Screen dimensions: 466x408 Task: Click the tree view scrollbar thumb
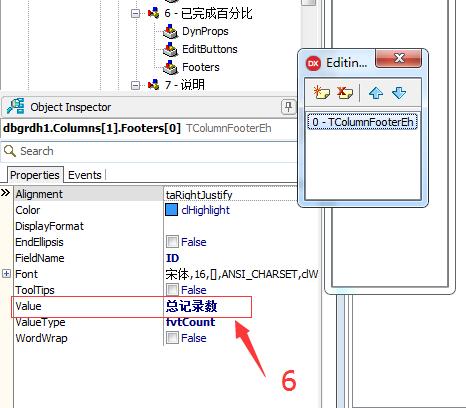click(x=308, y=3)
